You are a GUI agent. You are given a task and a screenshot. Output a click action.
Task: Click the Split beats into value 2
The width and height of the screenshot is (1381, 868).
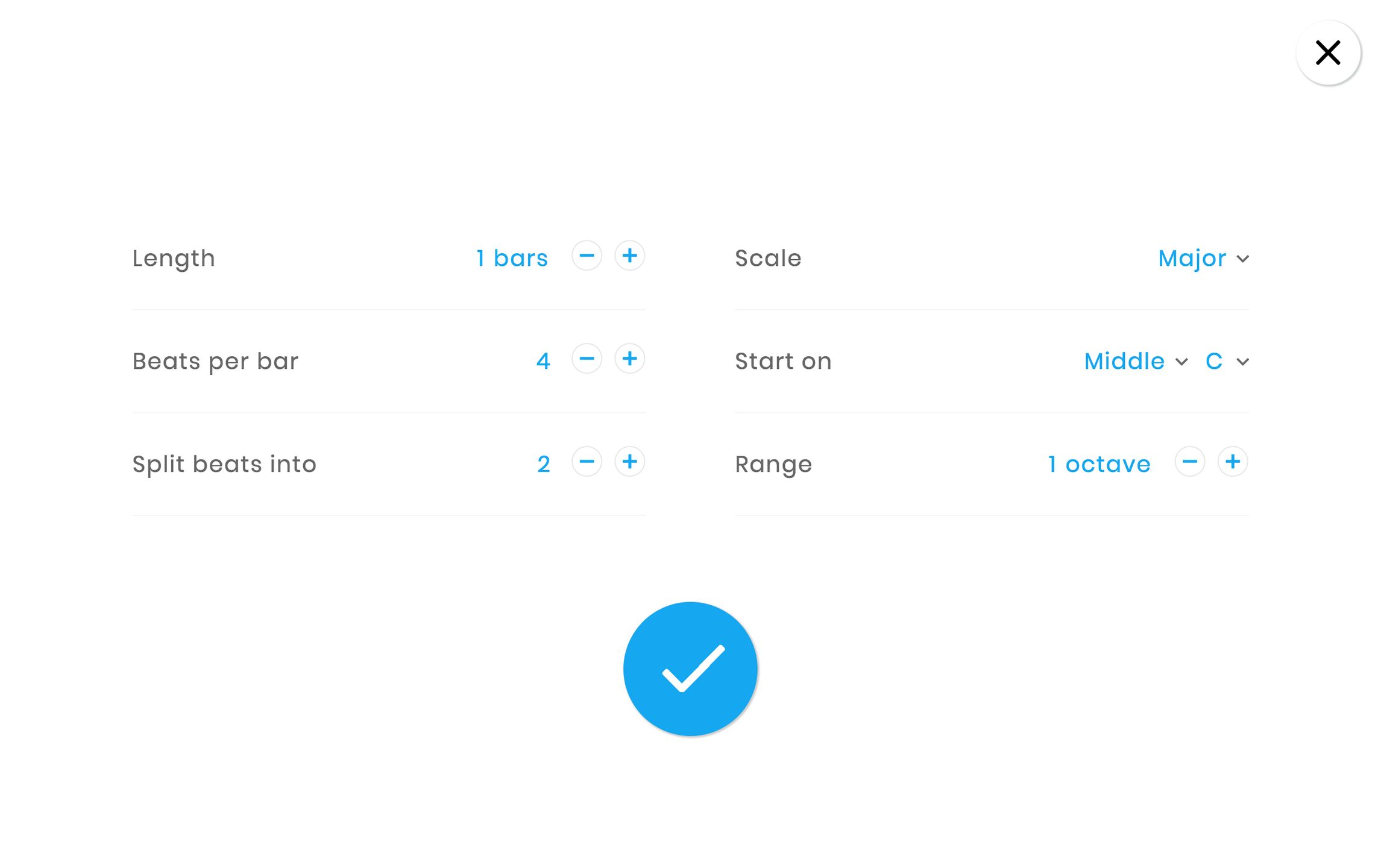point(543,465)
